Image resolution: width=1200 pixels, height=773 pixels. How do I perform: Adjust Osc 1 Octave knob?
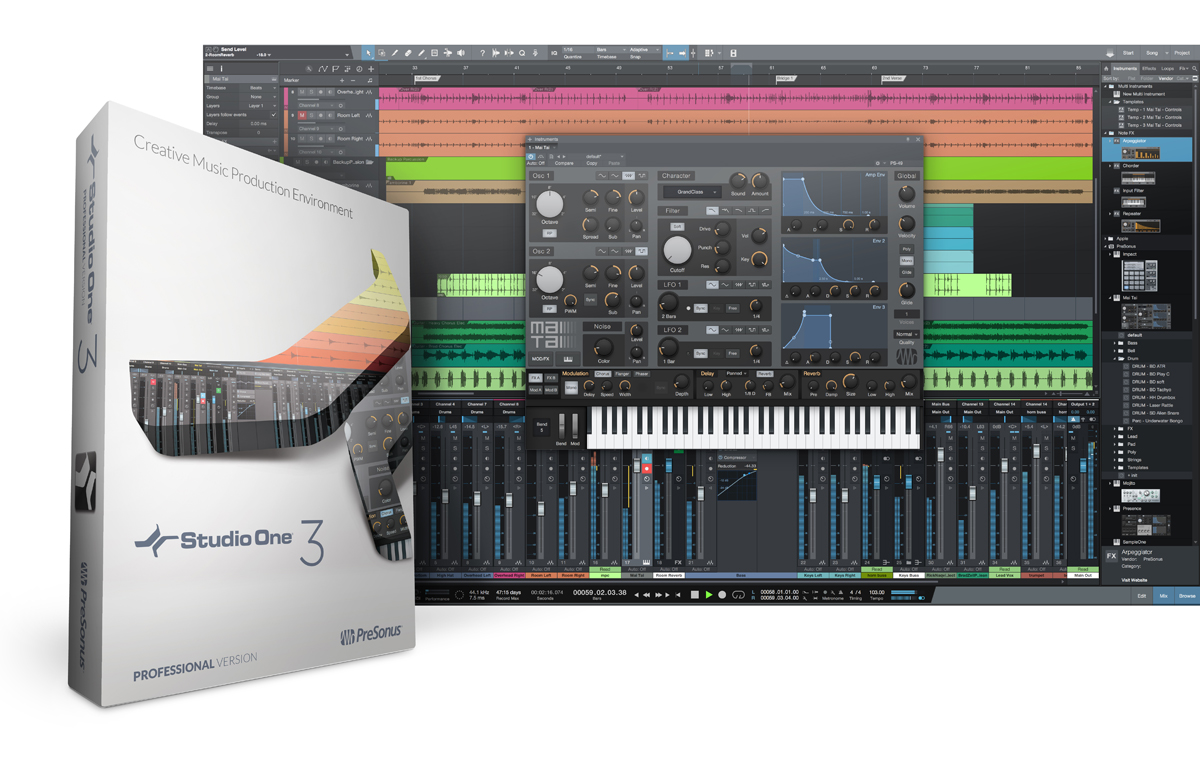click(x=550, y=204)
